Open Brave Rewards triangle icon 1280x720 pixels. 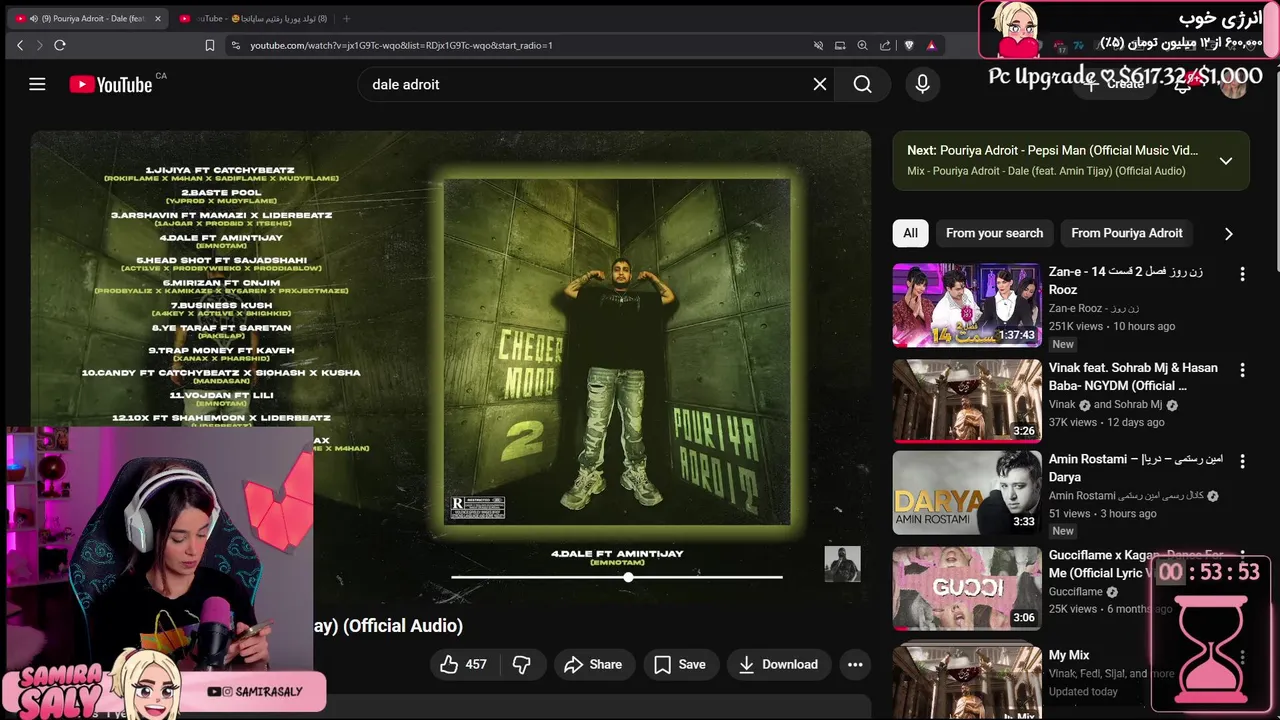point(931,45)
